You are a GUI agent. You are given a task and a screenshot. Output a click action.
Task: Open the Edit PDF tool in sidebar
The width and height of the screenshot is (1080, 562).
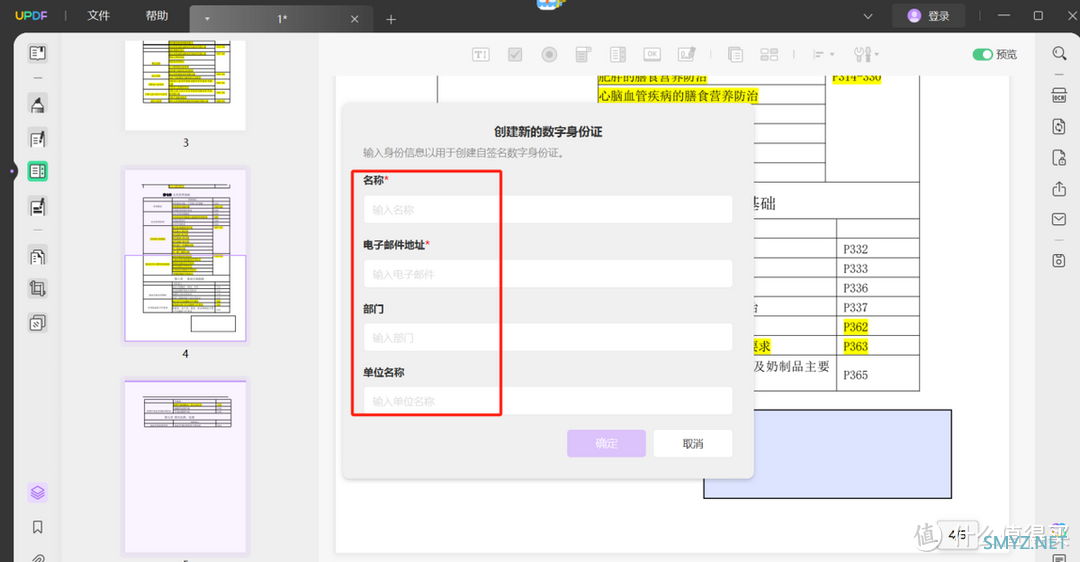(x=37, y=138)
